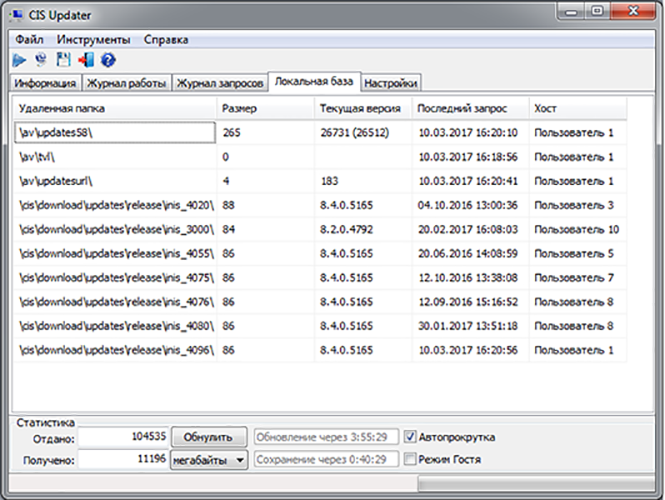Screen dimensions: 665x500
Task: Click the blue play/start toolbar icon
Action: [20, 60]
